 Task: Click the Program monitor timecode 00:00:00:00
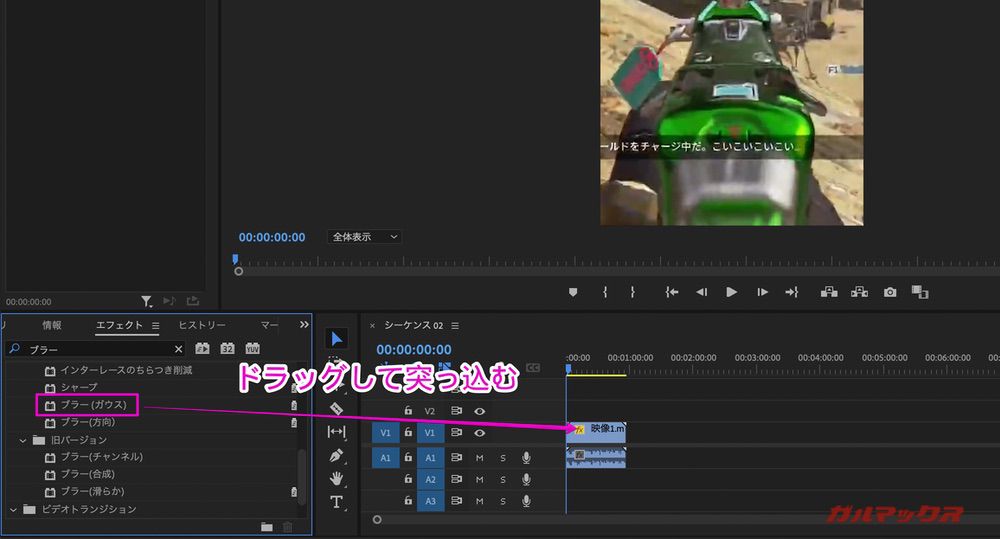point(272,237)
